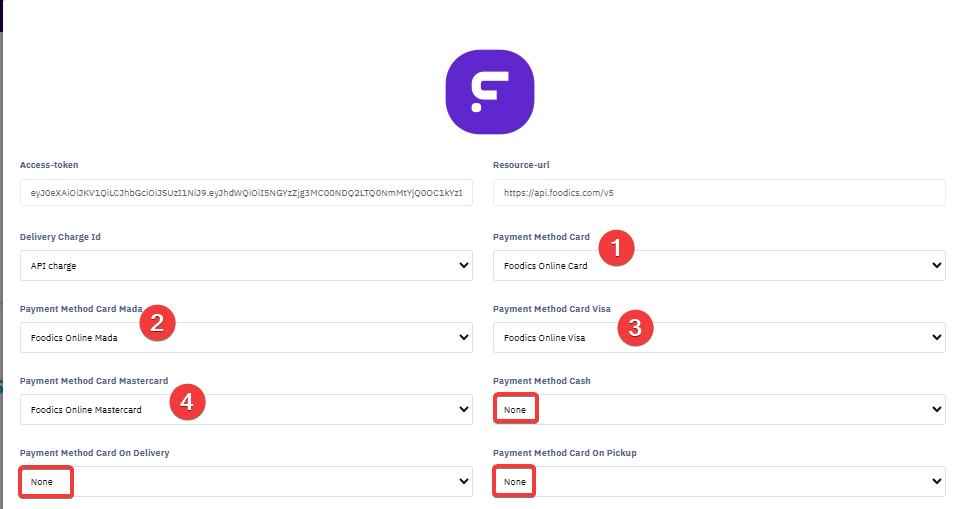Click the red number 4 marker

(x=187, y=403)
